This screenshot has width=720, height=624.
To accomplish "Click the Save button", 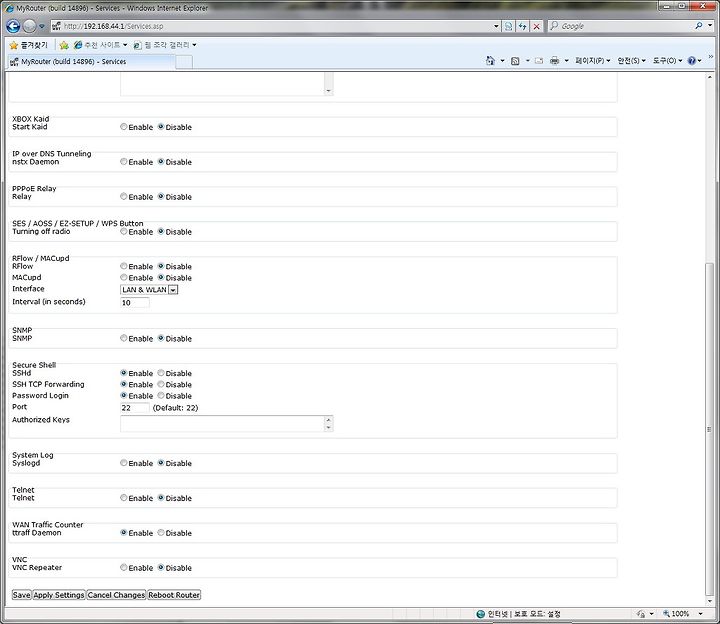I will click(22, 595).
